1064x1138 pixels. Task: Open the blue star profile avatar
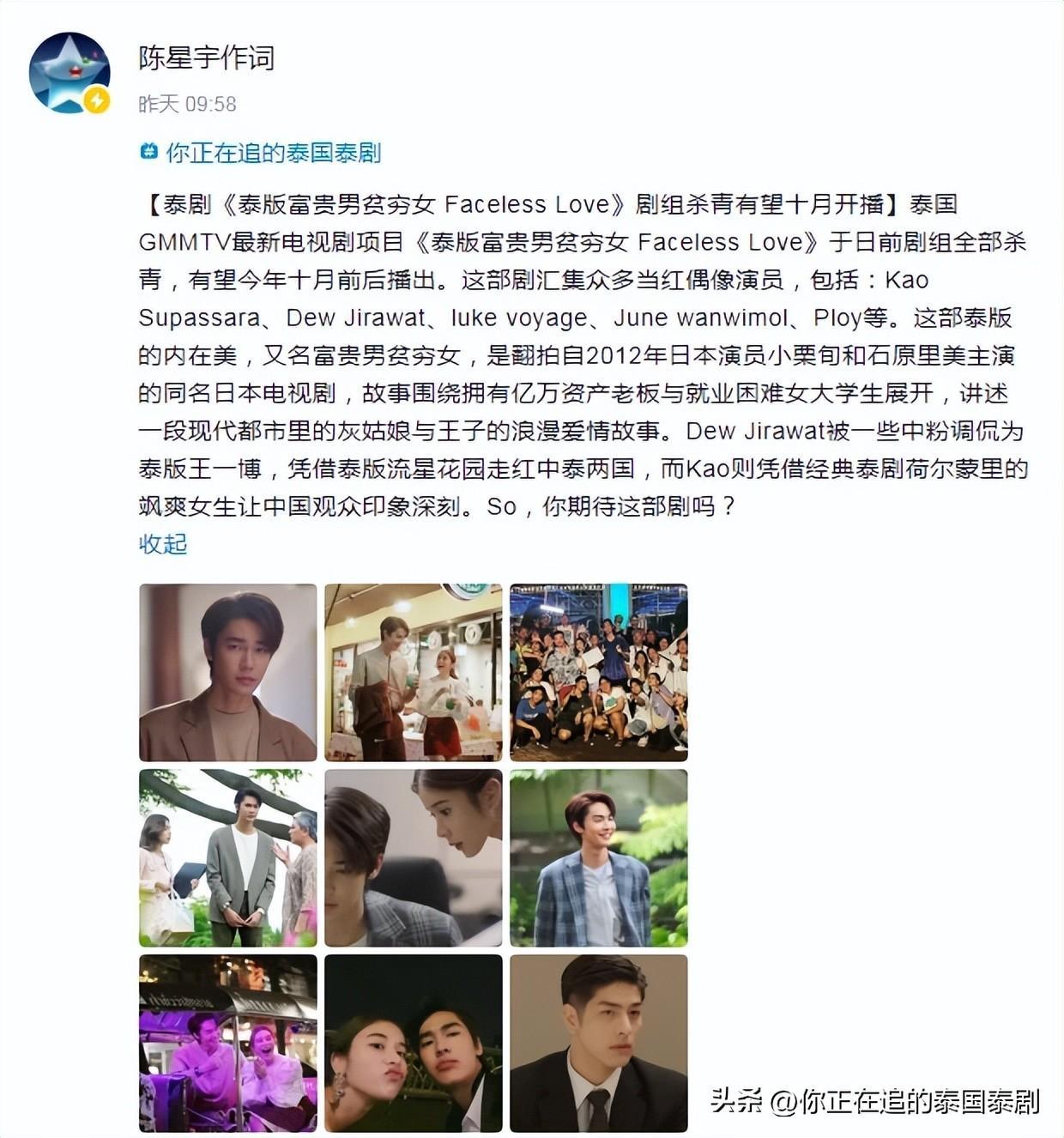pos(70,73)
